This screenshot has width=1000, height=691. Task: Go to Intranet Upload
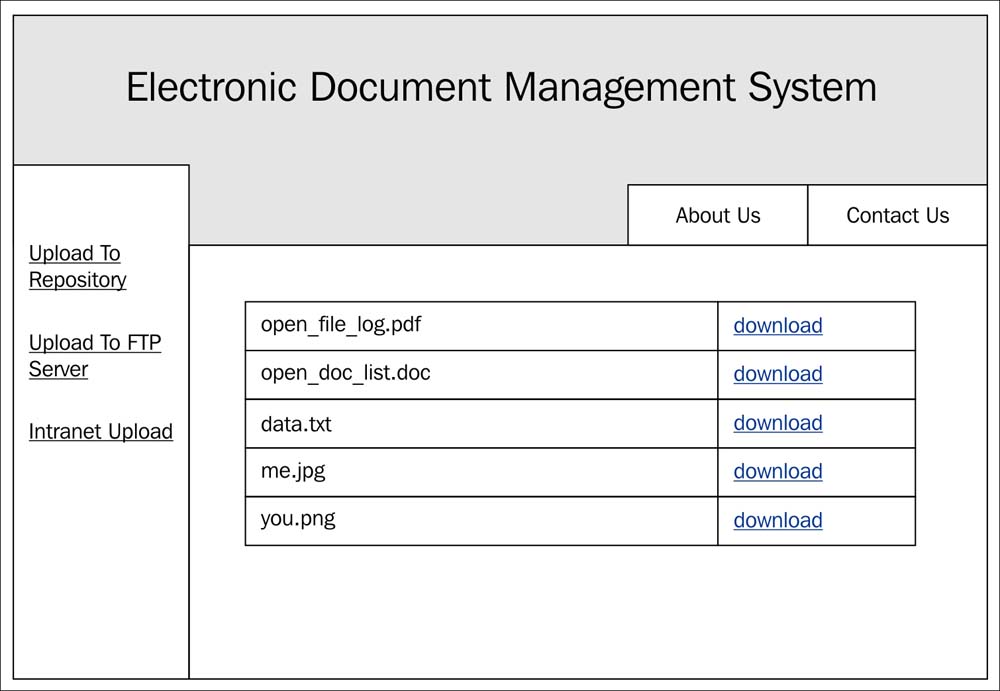[100, 432]
